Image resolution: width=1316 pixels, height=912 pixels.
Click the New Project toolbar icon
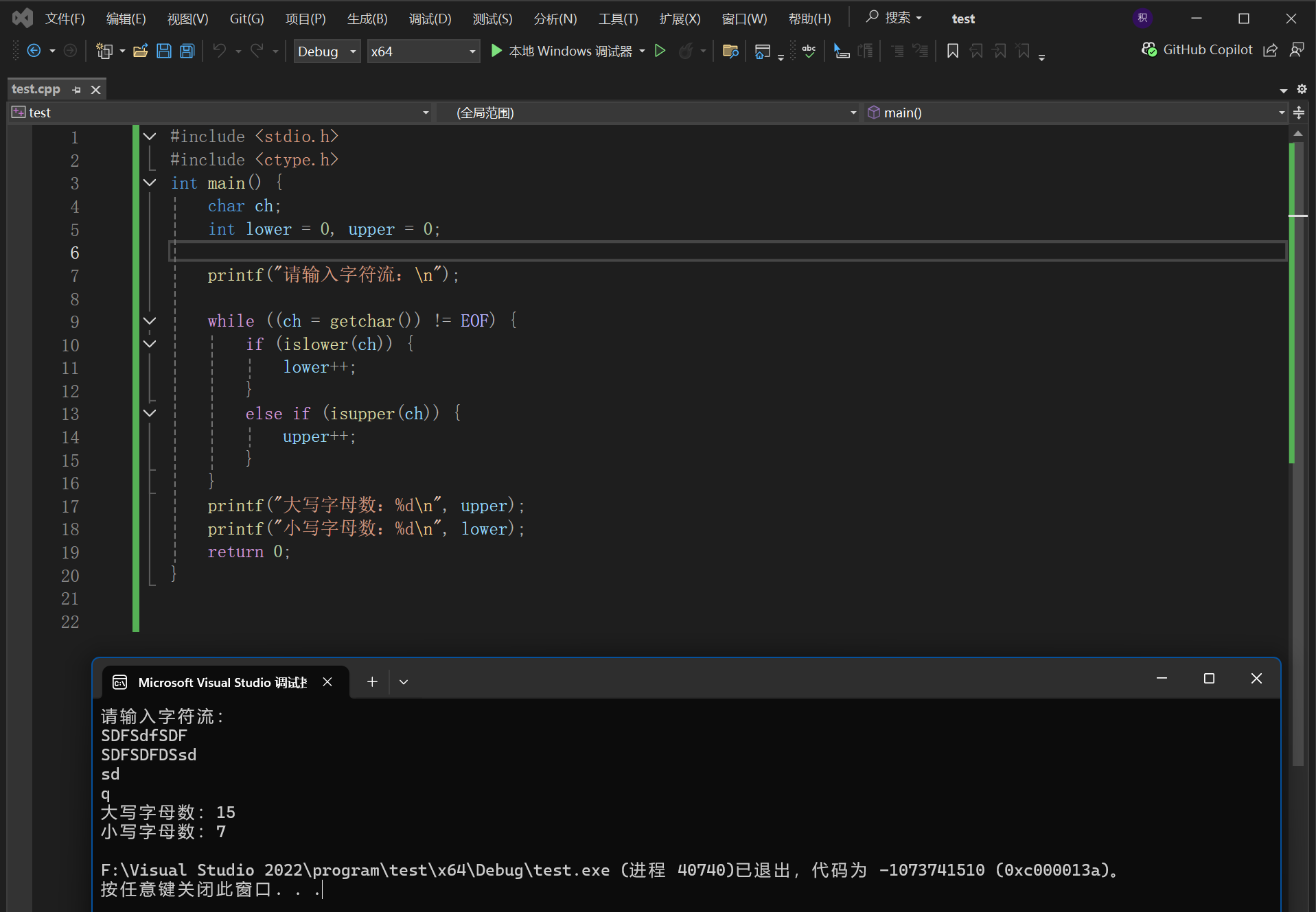click(x=104, y=51)
